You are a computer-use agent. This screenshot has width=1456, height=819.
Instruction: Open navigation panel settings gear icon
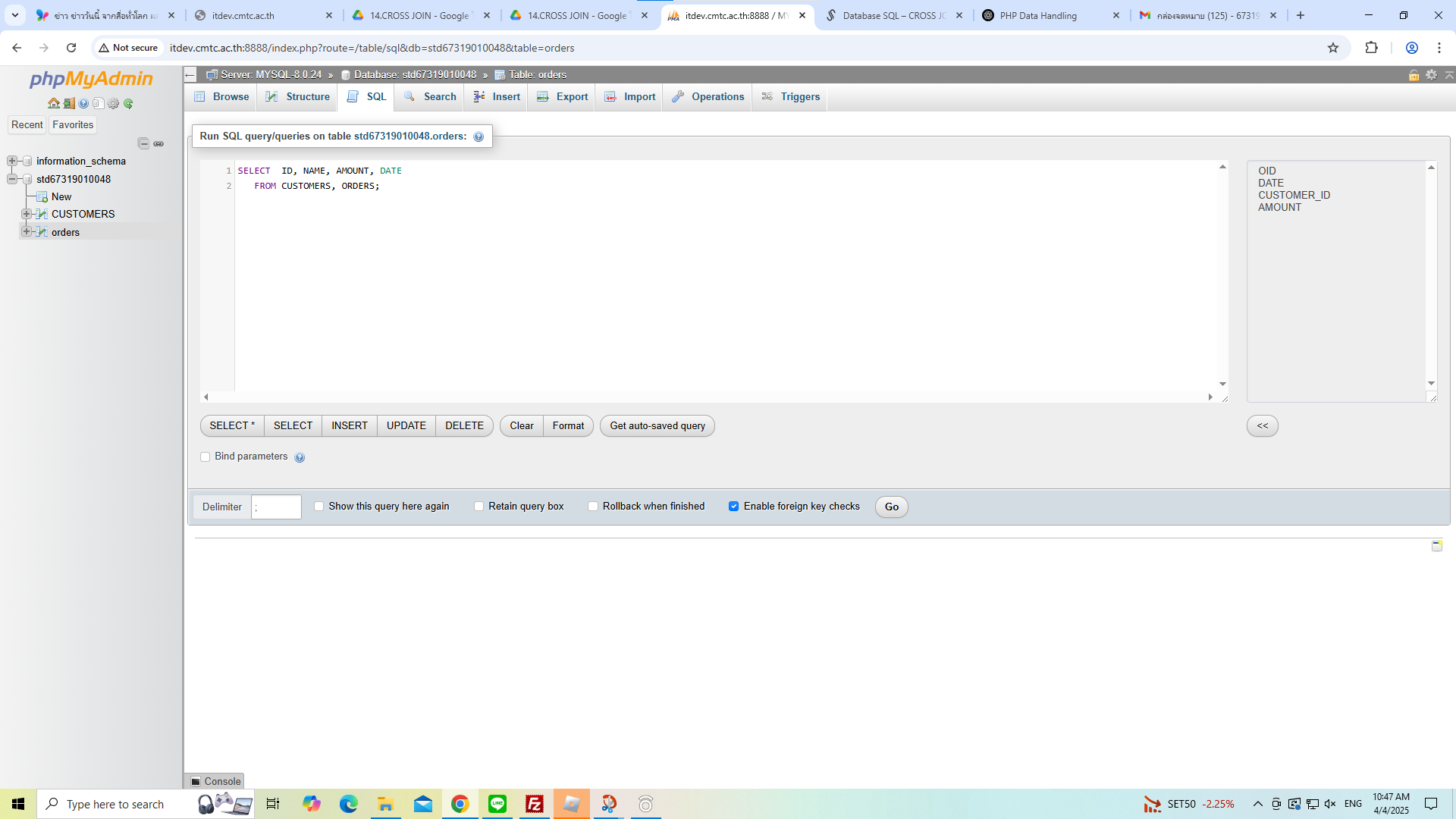point(113,103)
